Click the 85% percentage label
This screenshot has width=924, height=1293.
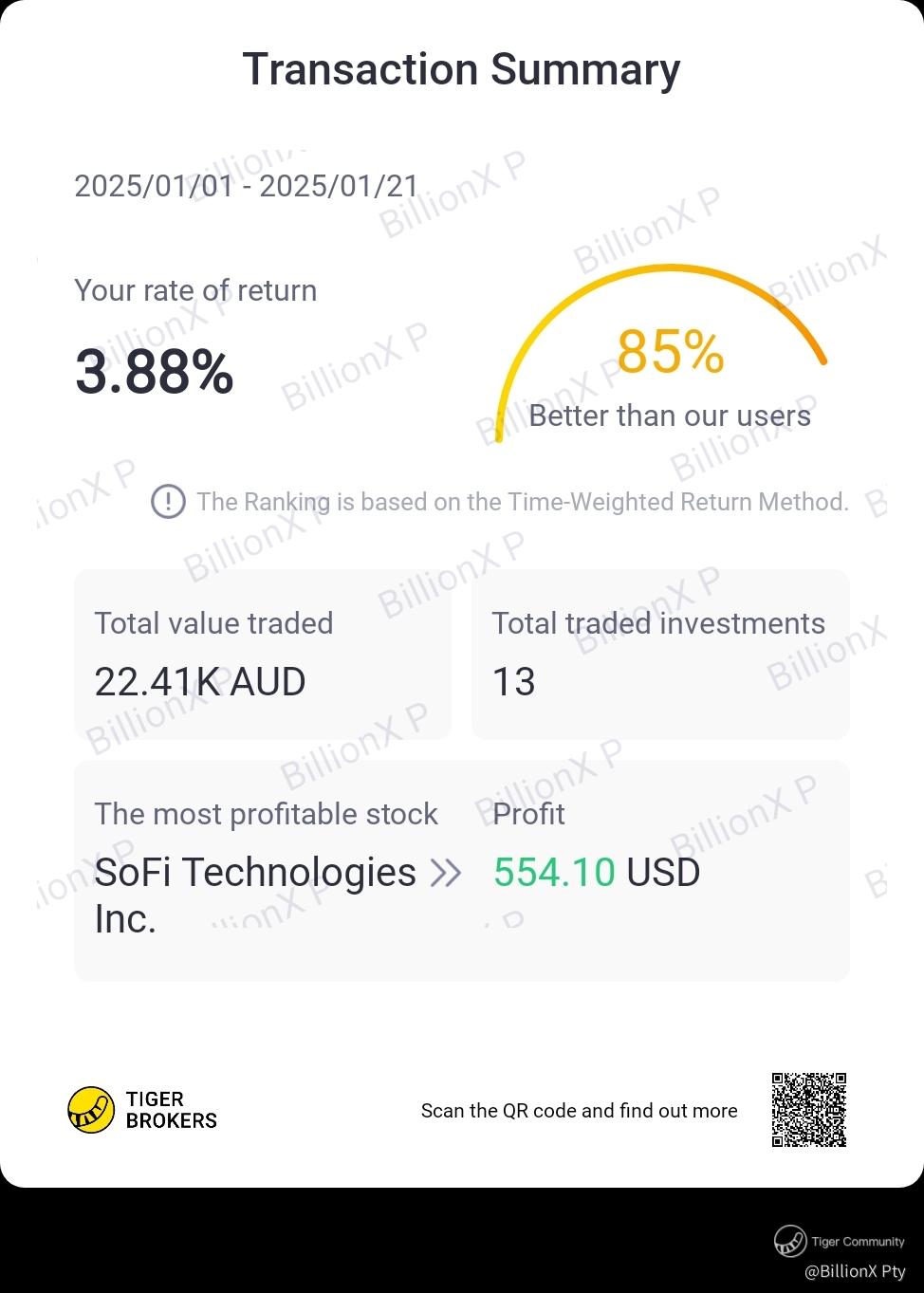(670, 352)
